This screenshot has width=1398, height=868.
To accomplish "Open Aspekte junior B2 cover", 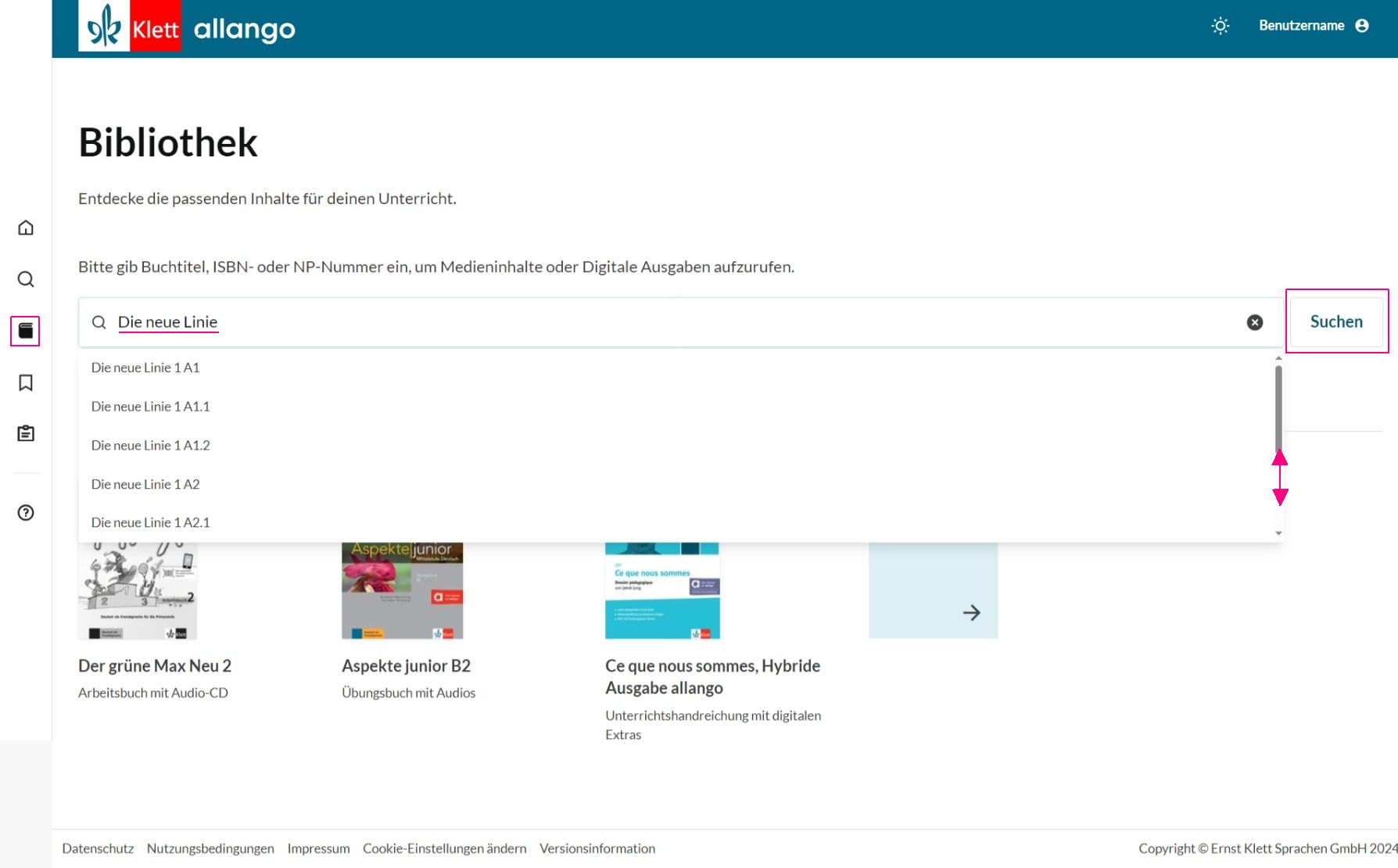I will [403, 591].
